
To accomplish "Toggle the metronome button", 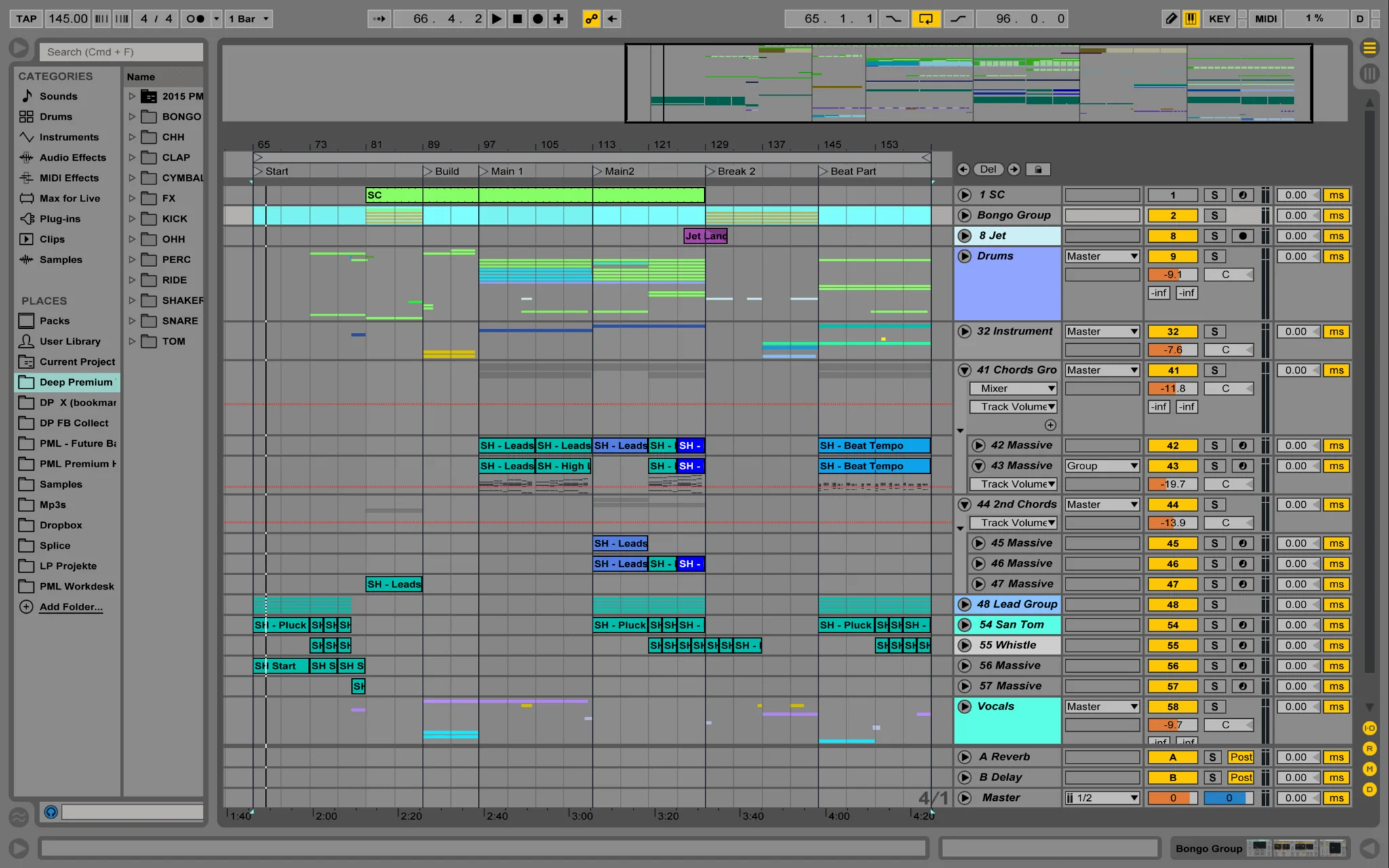I will (195, 19).
